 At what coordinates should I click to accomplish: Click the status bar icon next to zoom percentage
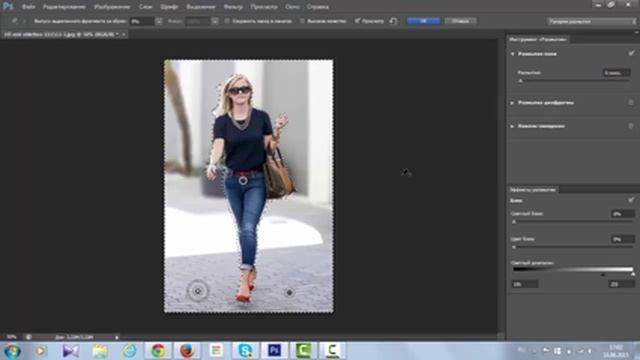click(x=28, y=337)
